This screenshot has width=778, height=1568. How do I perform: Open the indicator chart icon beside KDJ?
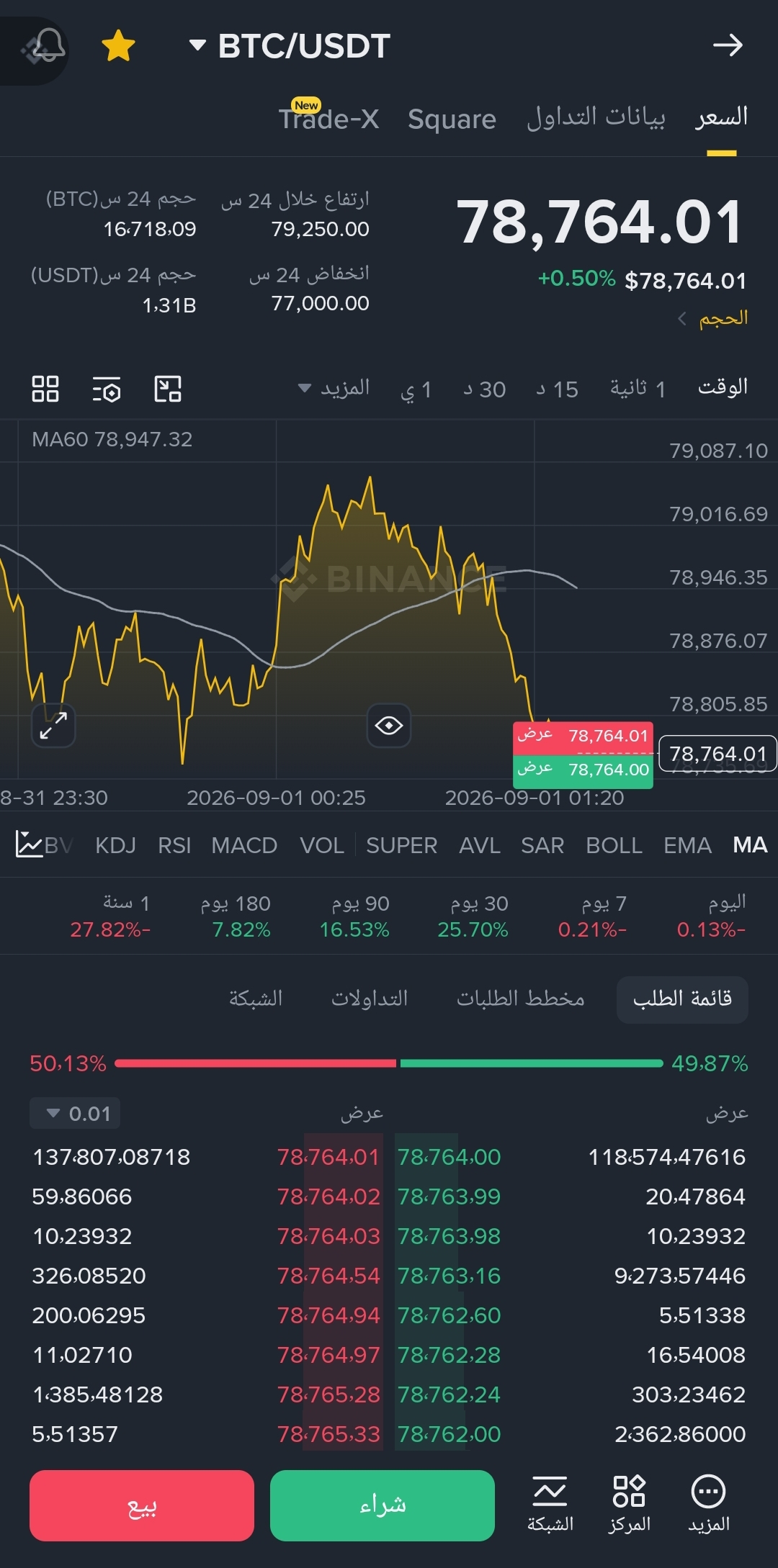(29, 844)
